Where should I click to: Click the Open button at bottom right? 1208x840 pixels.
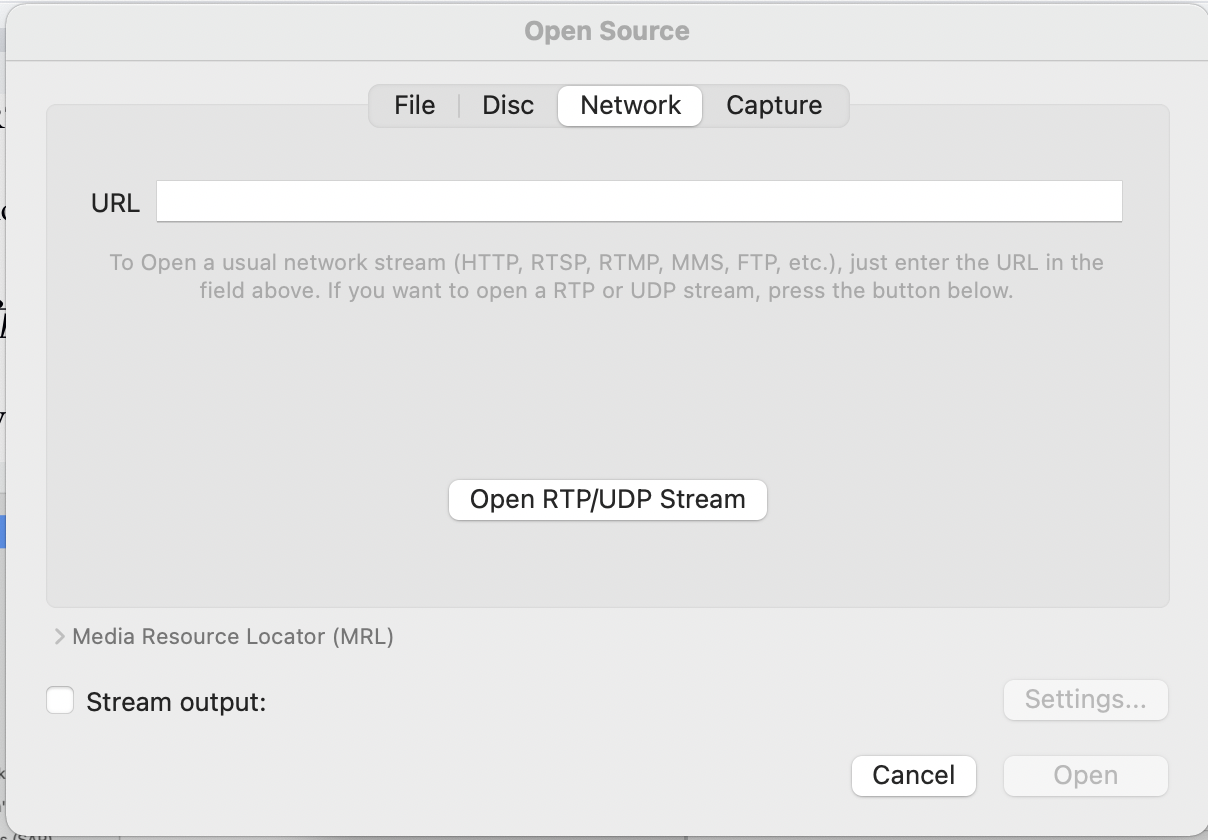pyautogui.click(x=1085, y=776)
